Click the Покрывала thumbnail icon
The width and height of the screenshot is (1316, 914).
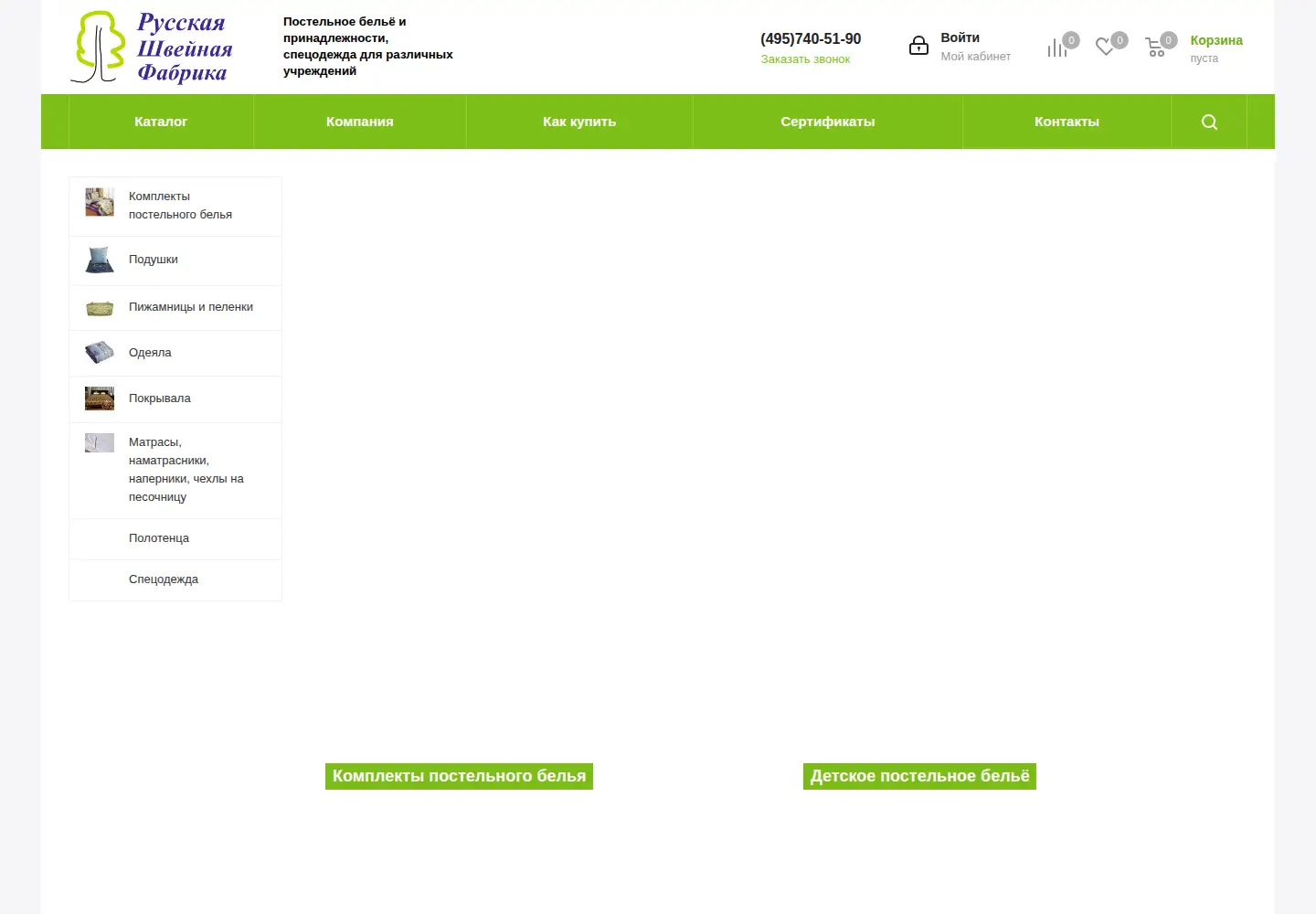tap(100, 399)
